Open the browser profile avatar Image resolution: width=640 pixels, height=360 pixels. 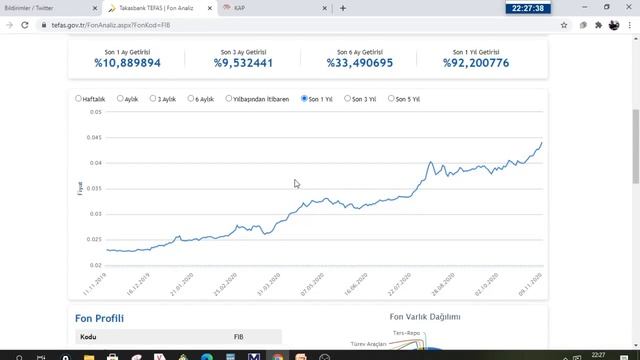click(614, 25)
